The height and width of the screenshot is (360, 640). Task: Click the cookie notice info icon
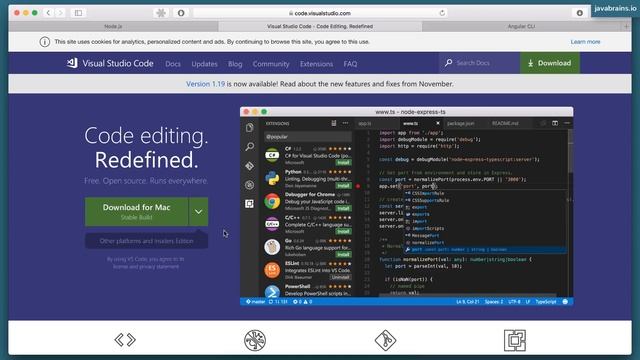coord(44,42)
